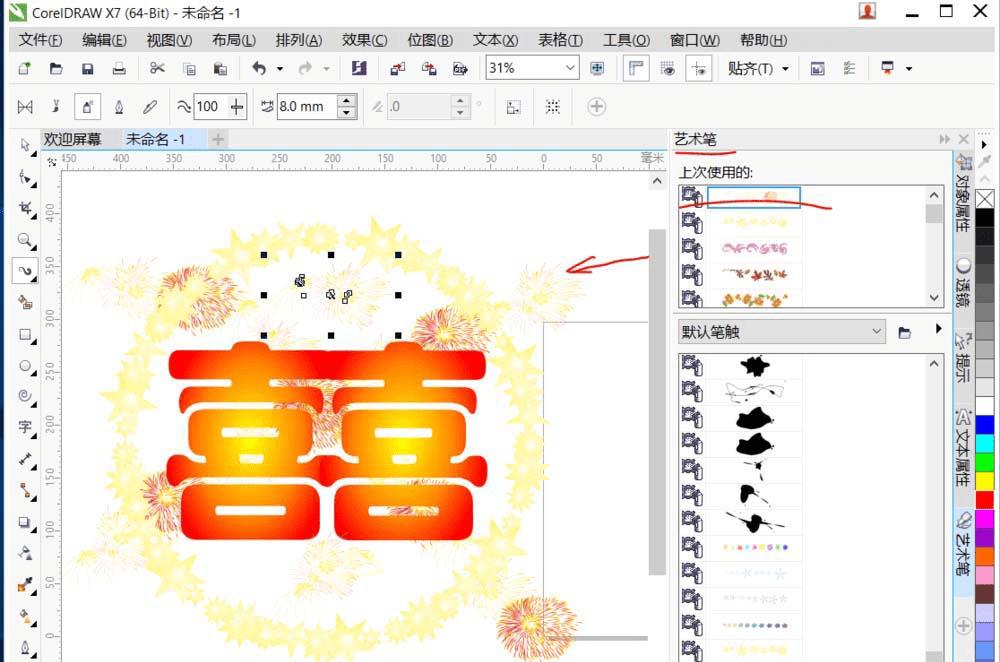Click the Export icon
The image size is (1000, 662).
pyautogui.click(x=429, y=68)
